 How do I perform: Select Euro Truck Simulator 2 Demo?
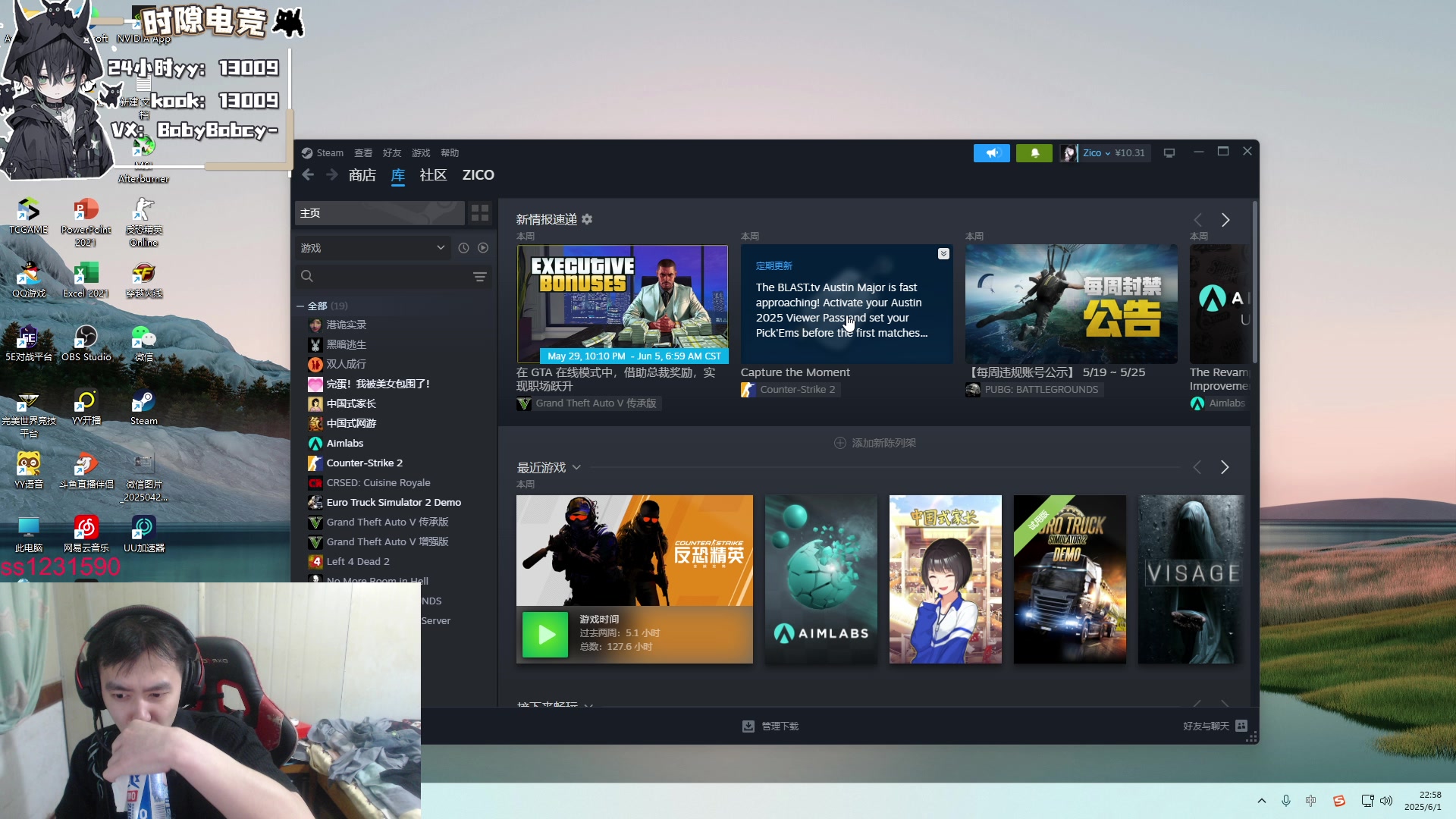click(x=394, y=503)
